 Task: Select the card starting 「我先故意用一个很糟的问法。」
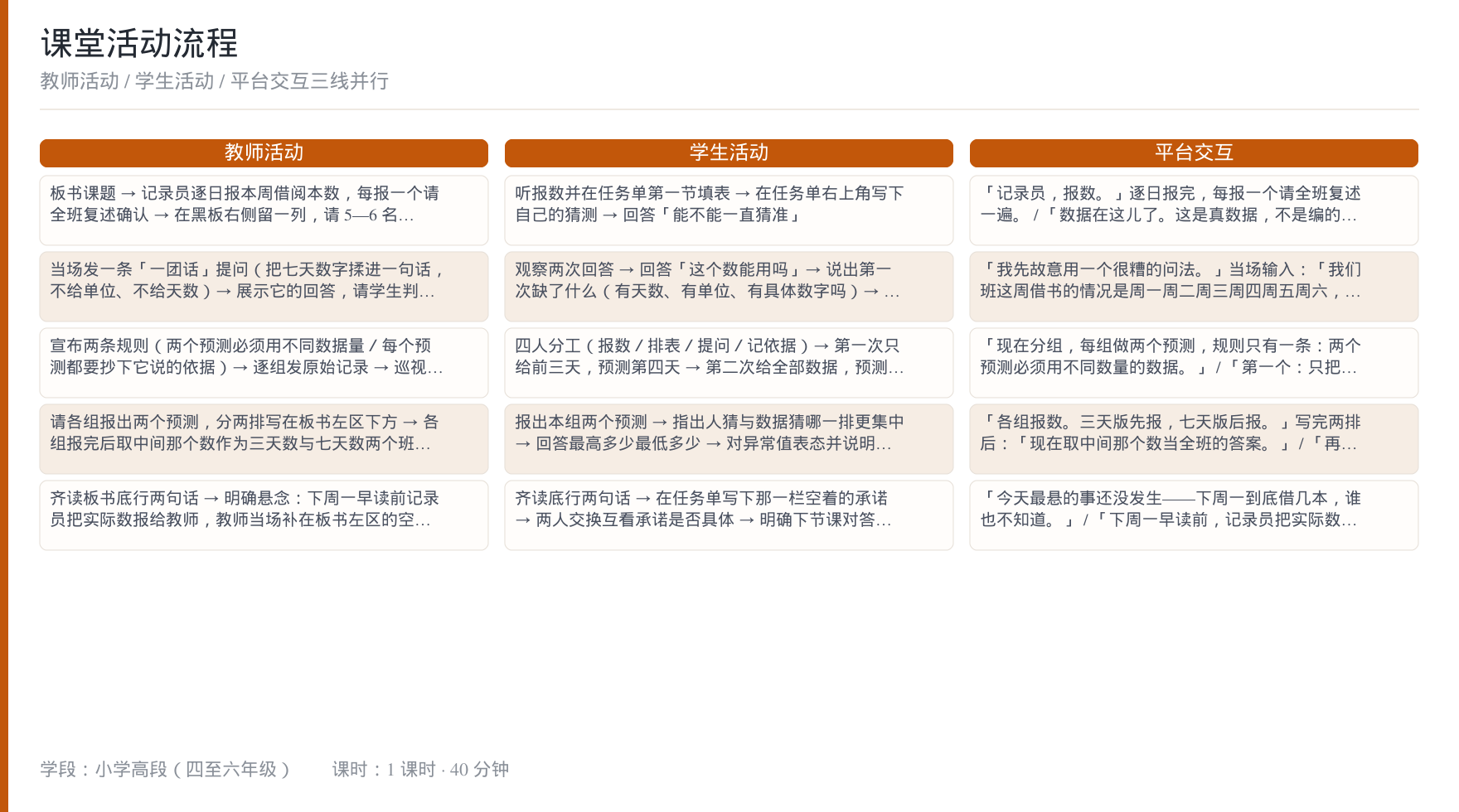(1194, 287)
